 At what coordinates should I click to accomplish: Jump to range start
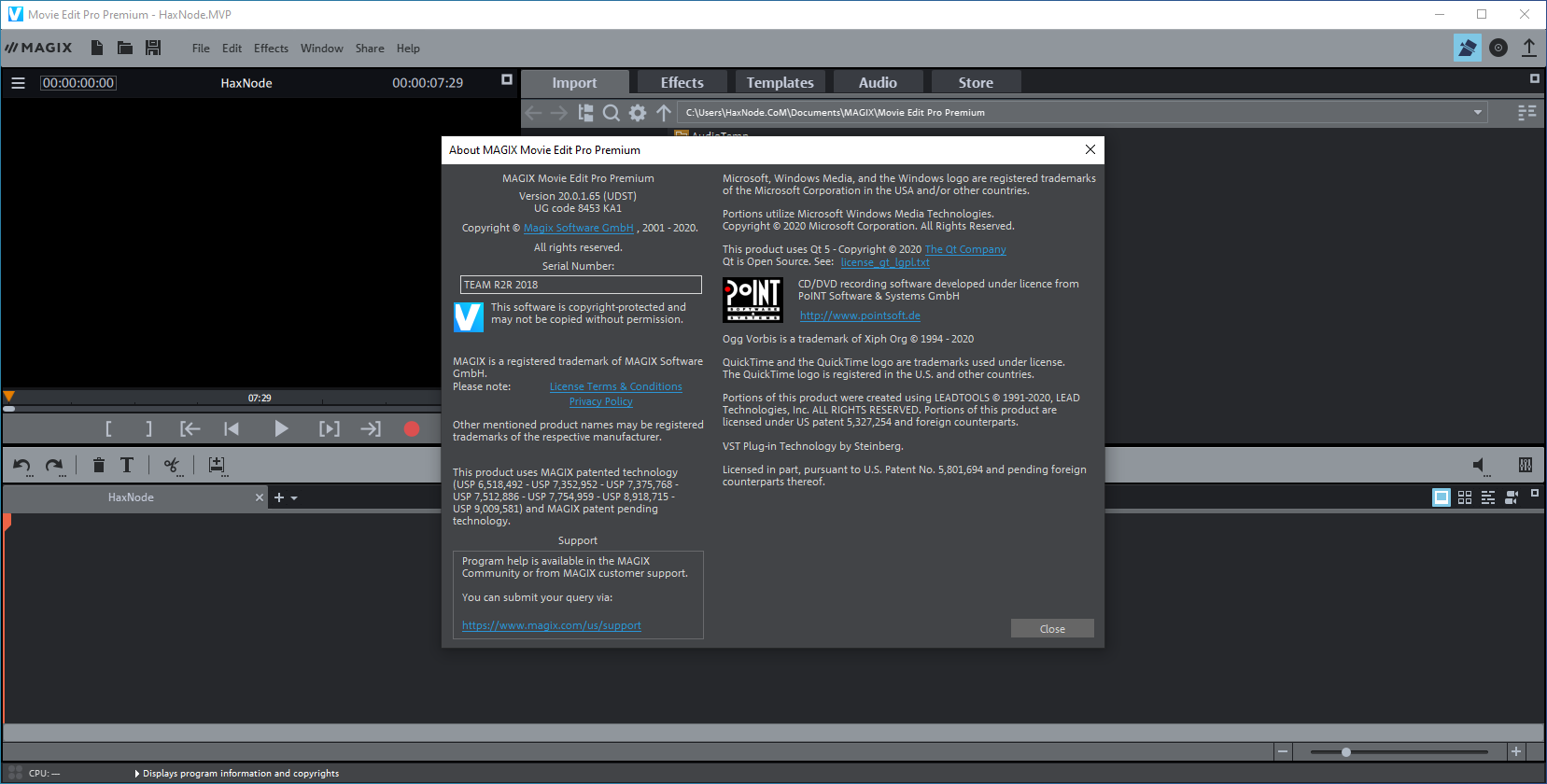click(x=190, y=428)
